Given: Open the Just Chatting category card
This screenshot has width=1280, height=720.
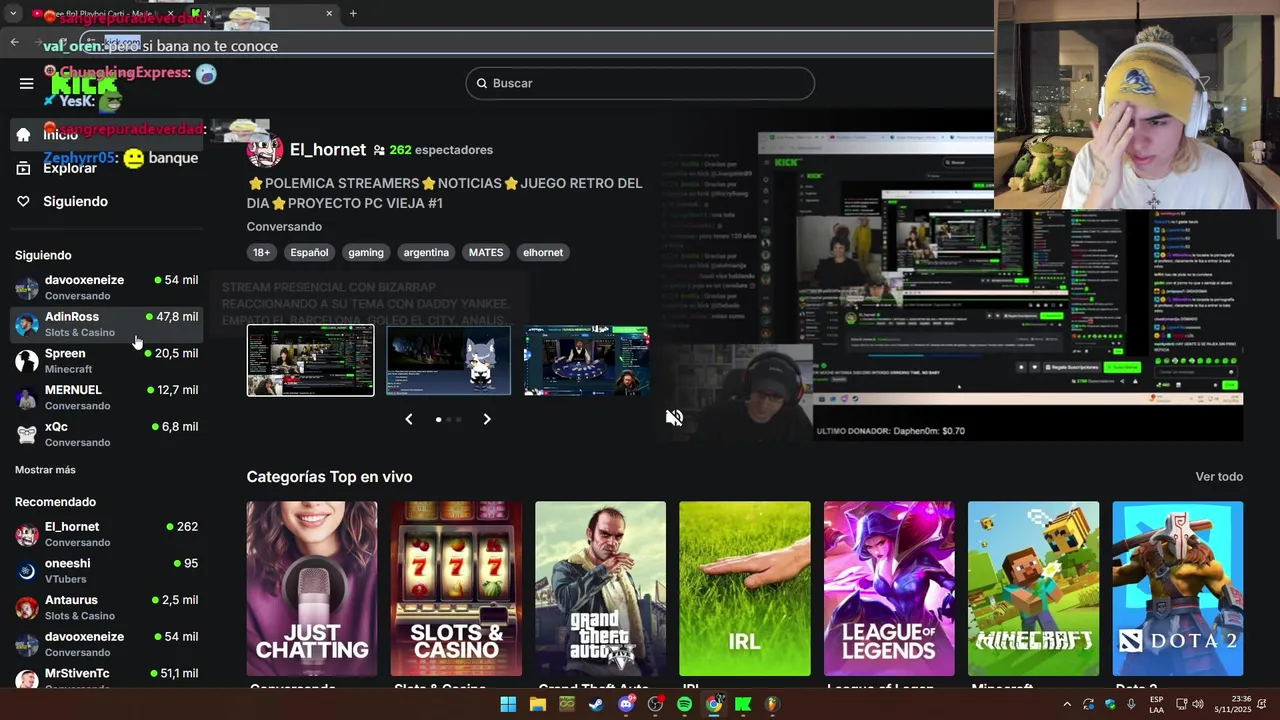Looking at the screenshot, I should click(x=312, y=588).
